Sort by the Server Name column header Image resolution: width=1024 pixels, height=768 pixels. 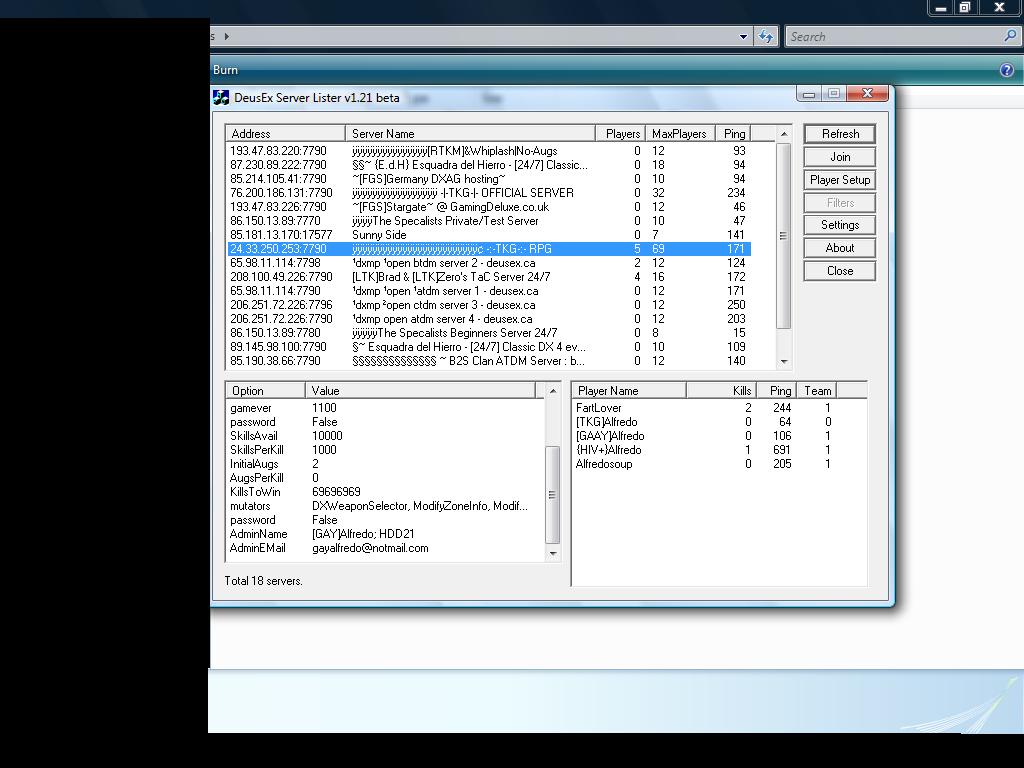click(x=470, y=134)
